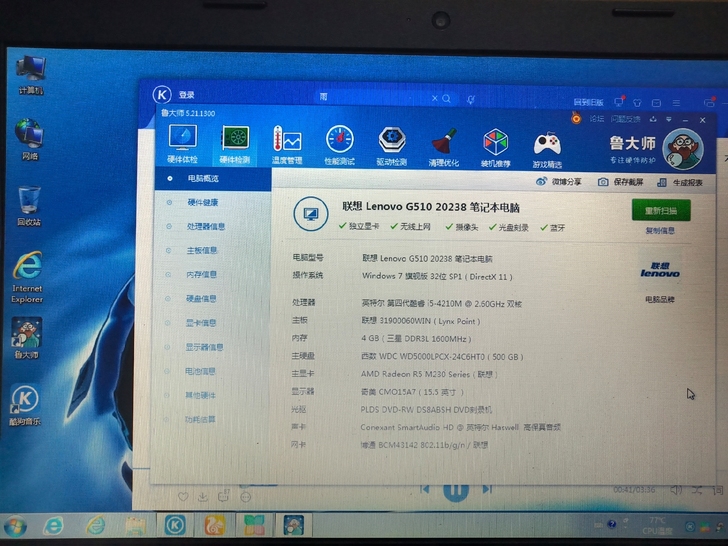Image resolution: width=728 pixels, height=546 pixels.
Task: Open the Windows Start menu
Action: 14,526
